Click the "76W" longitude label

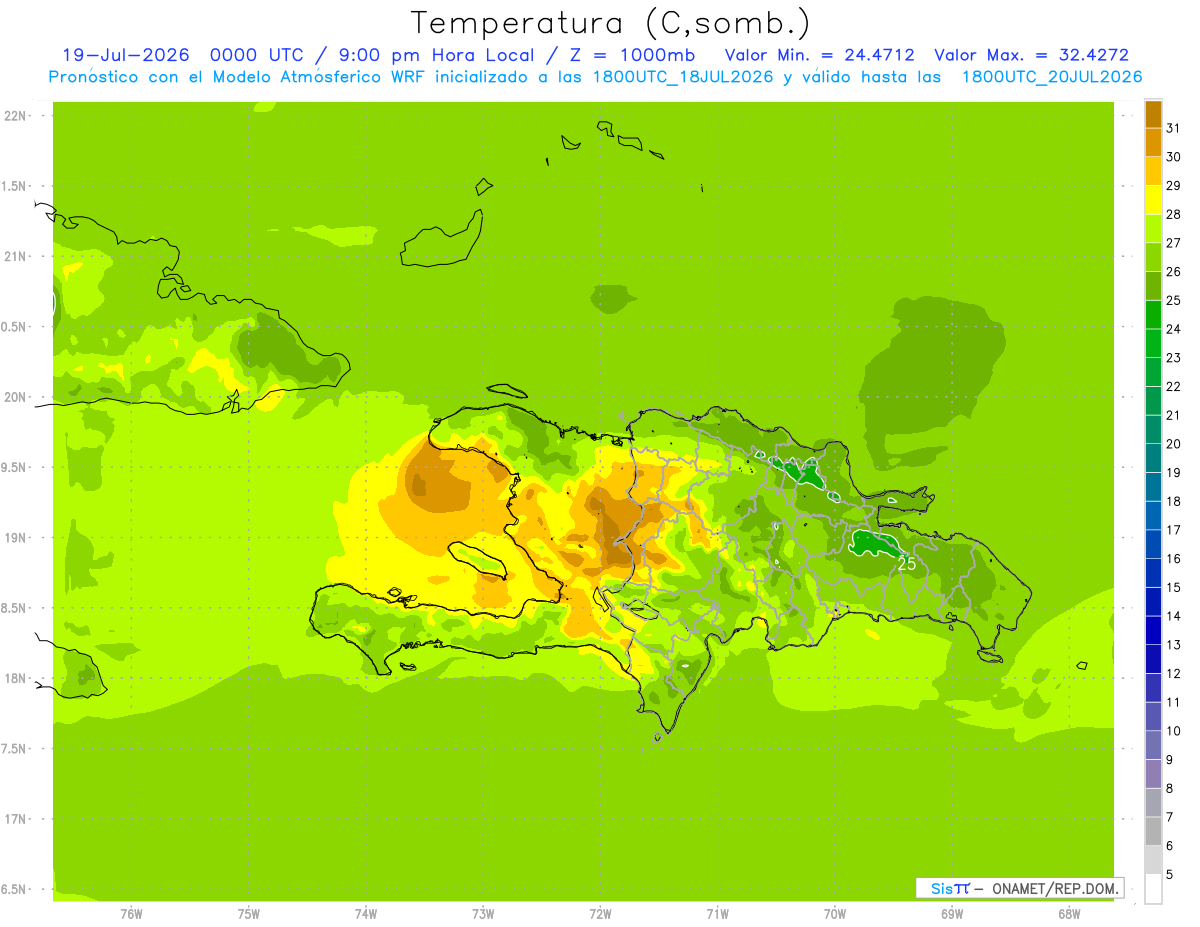(131, 914)
